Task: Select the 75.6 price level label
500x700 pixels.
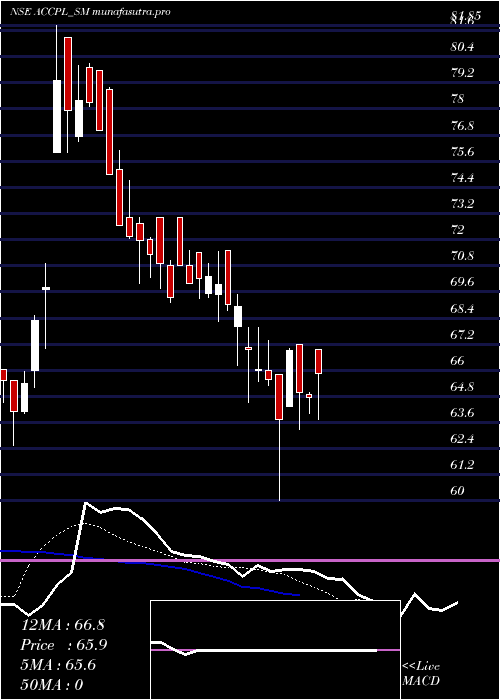Action: click(464, 152)
